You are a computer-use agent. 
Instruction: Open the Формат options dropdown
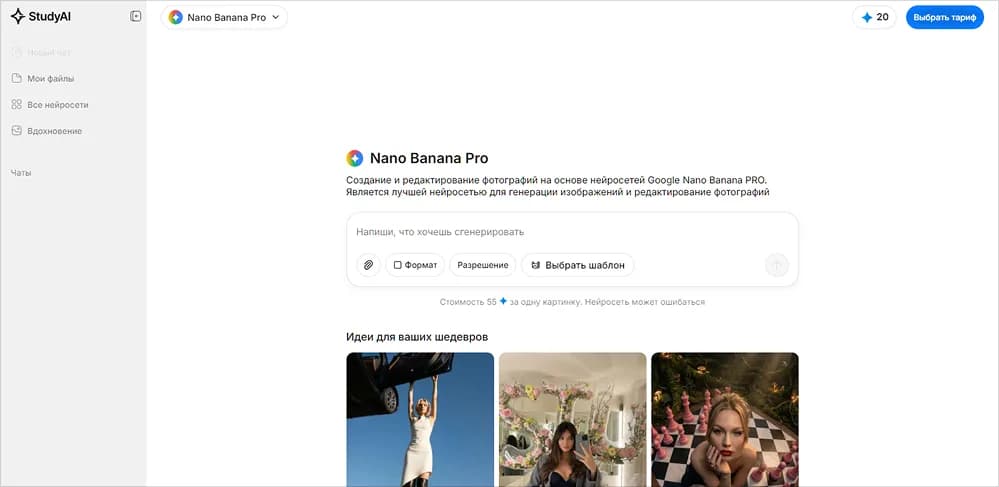415,265
